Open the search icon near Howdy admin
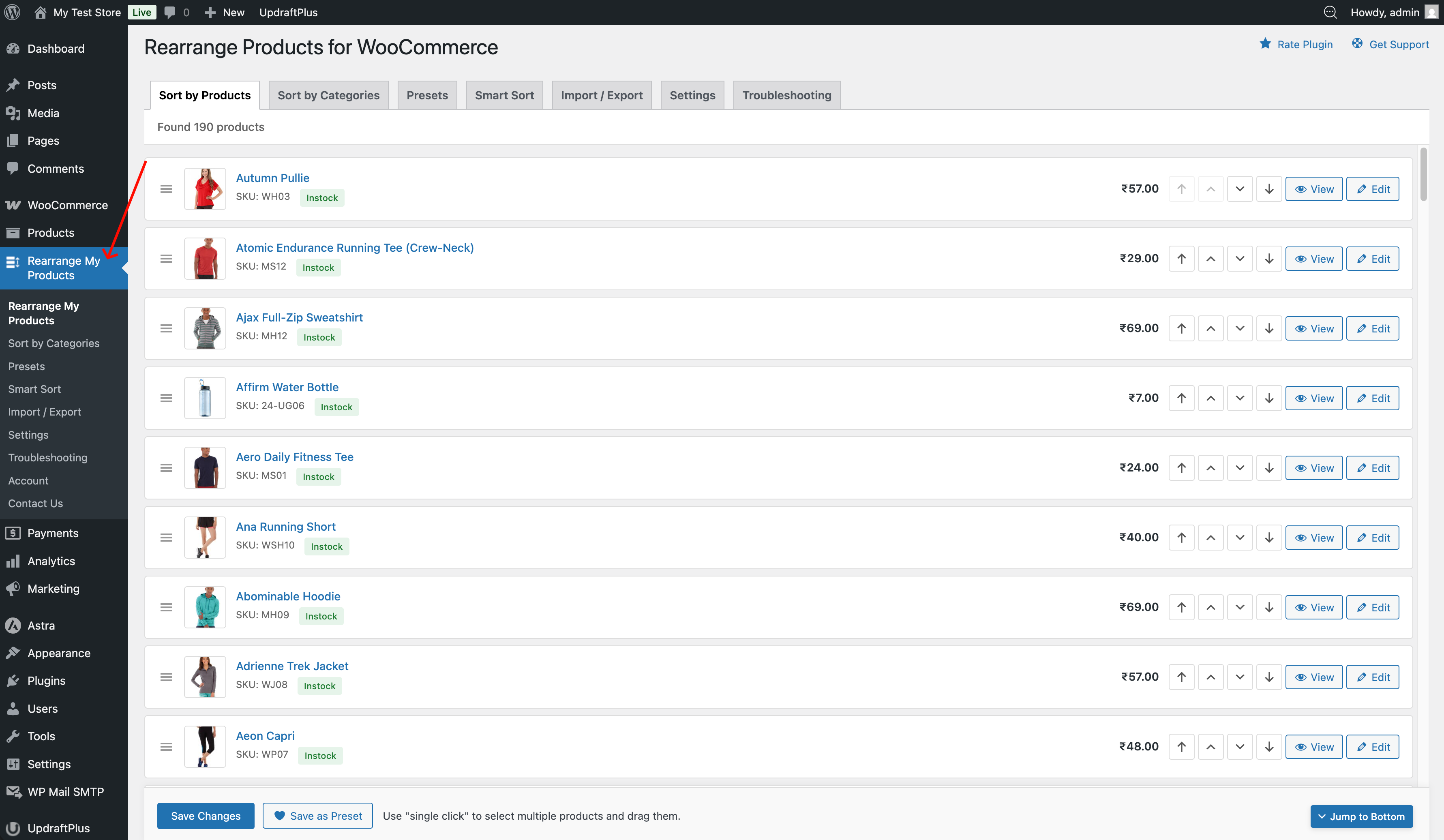Viewport: 1444px width, 840px height. (x=1330, y=12)
